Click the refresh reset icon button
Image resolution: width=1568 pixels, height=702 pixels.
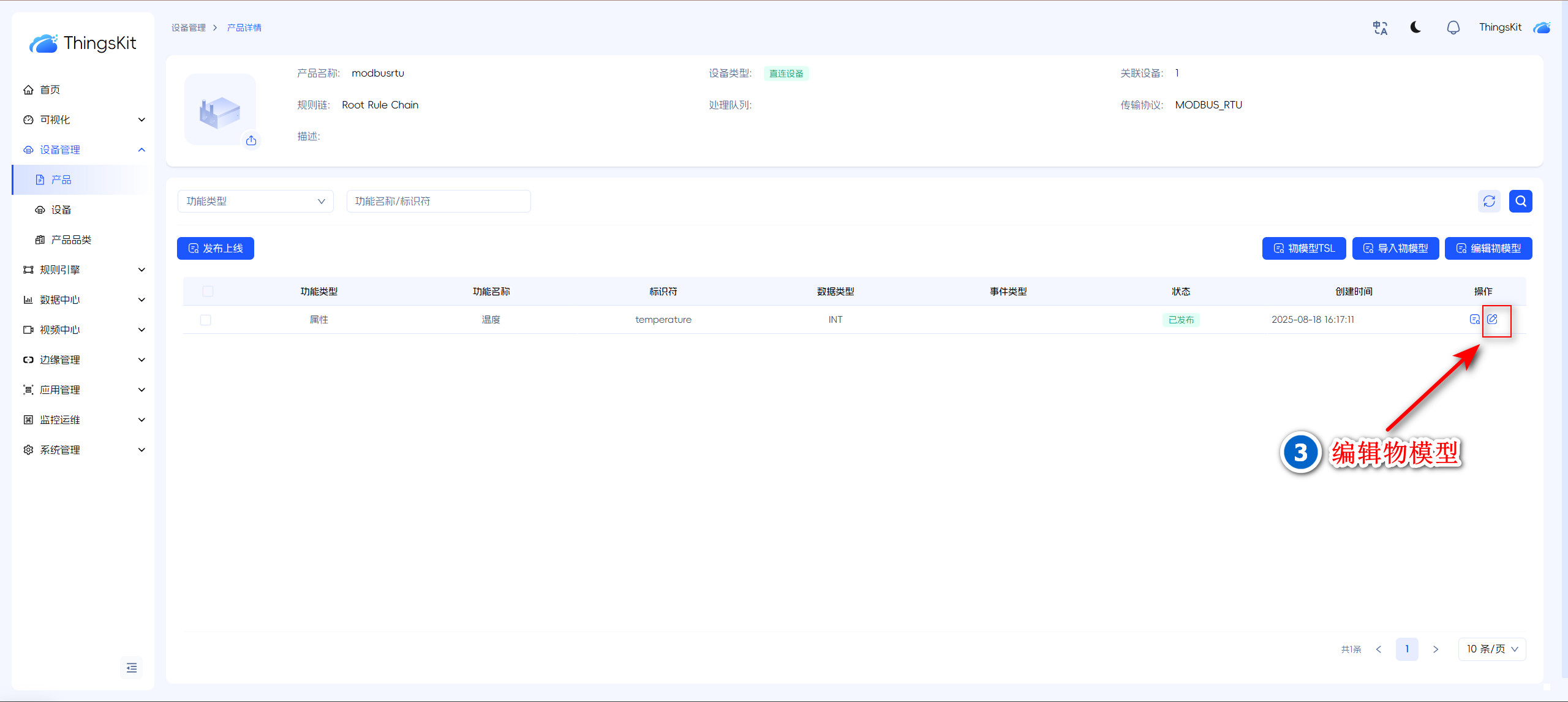(x=1489, y=201)
